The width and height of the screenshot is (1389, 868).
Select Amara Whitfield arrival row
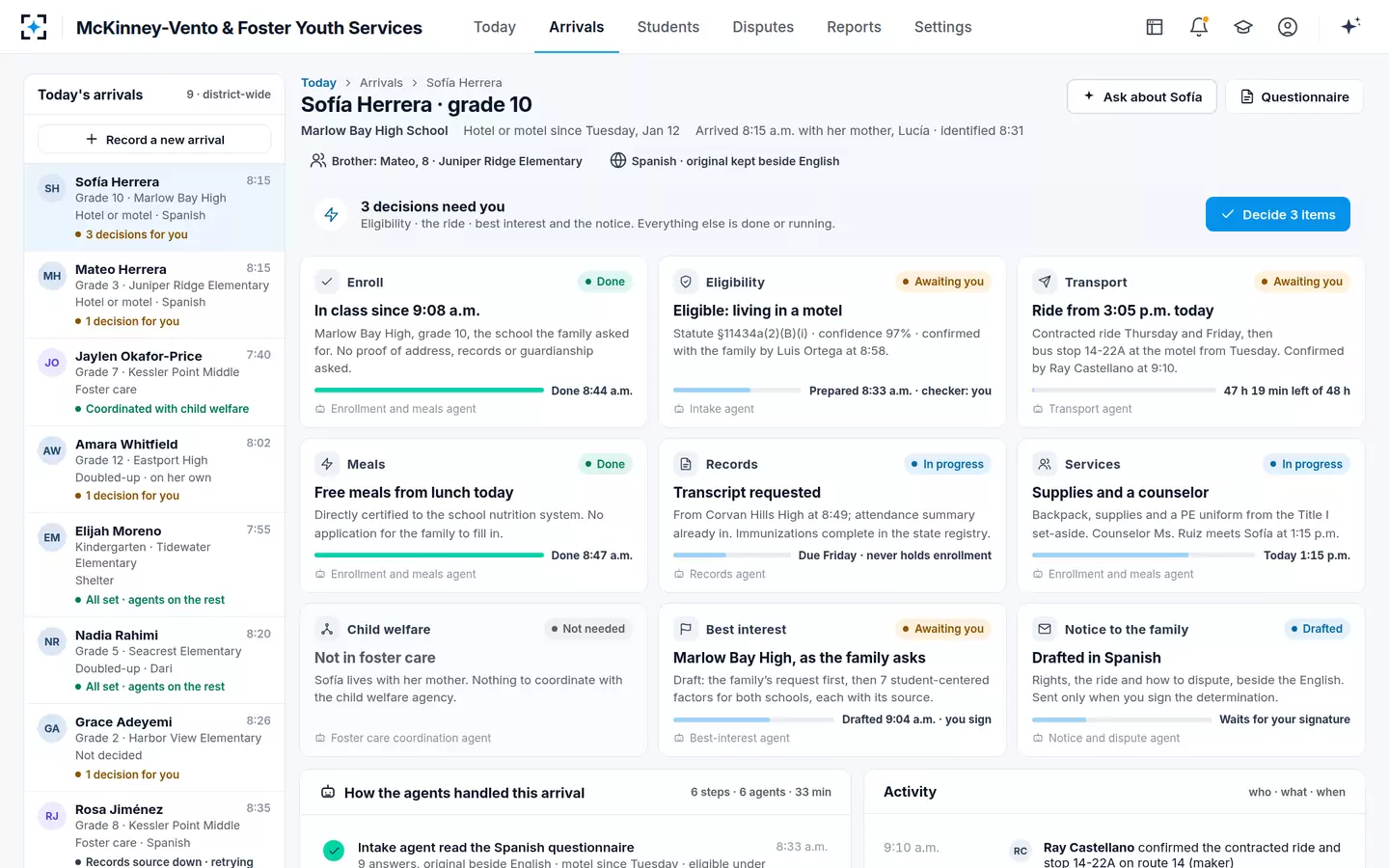point(154,469)
